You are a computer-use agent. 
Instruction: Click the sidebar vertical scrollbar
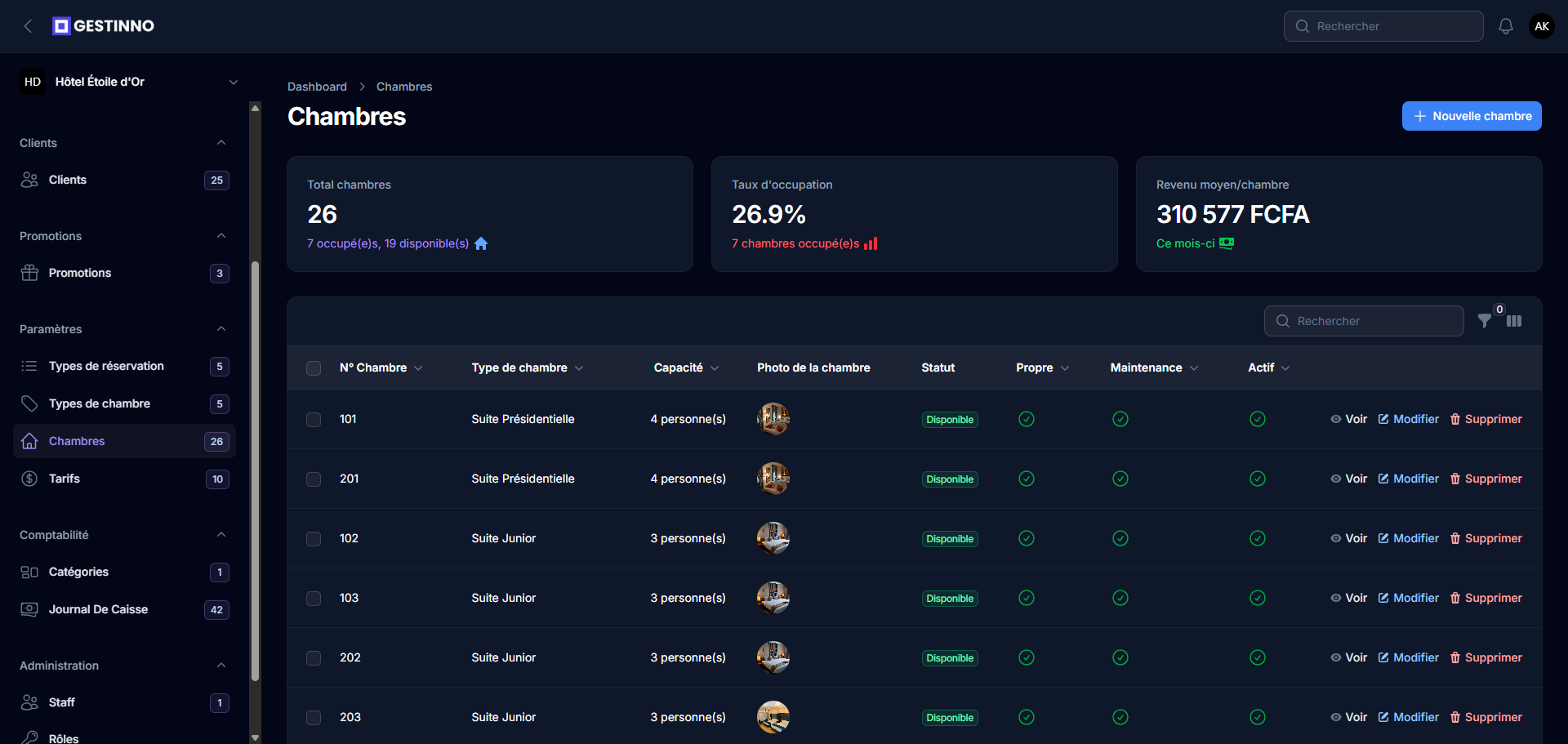pyautogui.click(x=255, y=470)
